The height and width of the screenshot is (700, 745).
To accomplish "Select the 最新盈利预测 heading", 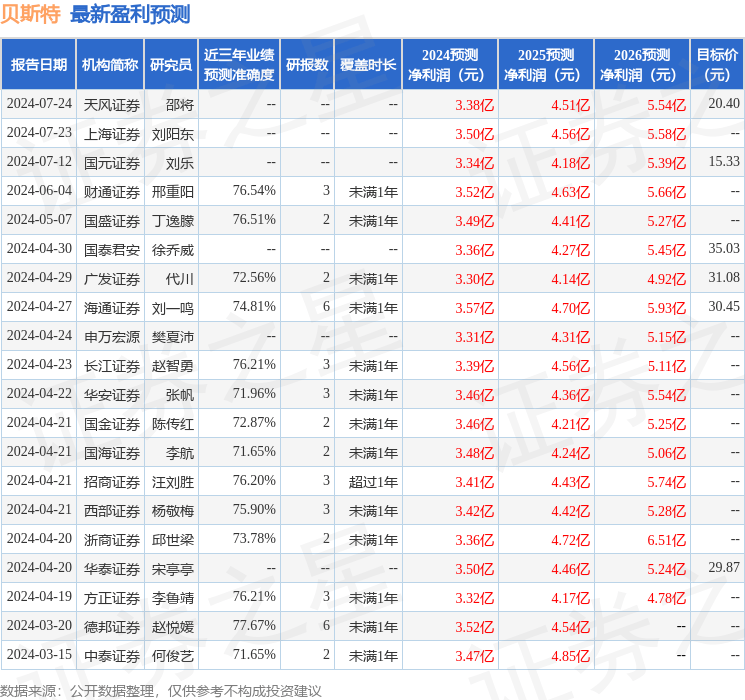I will coord(130,14).
